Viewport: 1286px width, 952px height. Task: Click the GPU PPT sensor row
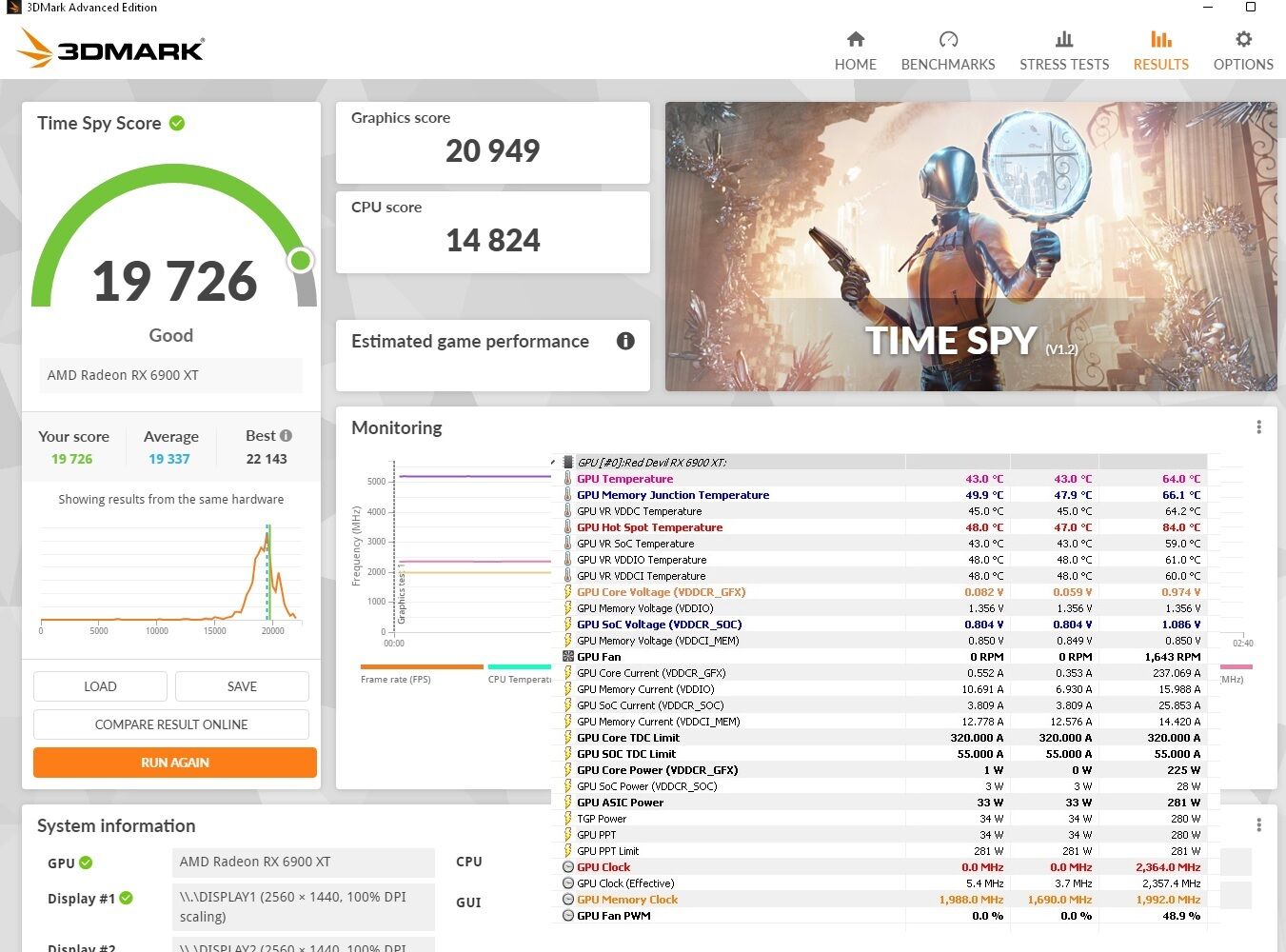[x=880, y=835]
